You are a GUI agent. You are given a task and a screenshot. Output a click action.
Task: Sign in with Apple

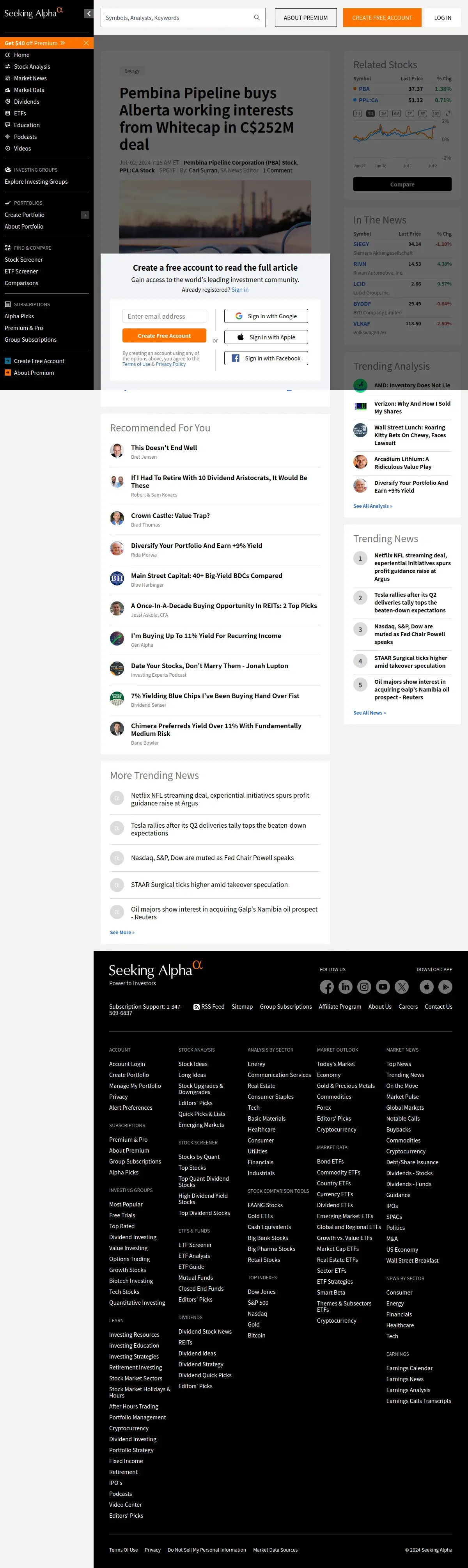(x=266, y=337)
